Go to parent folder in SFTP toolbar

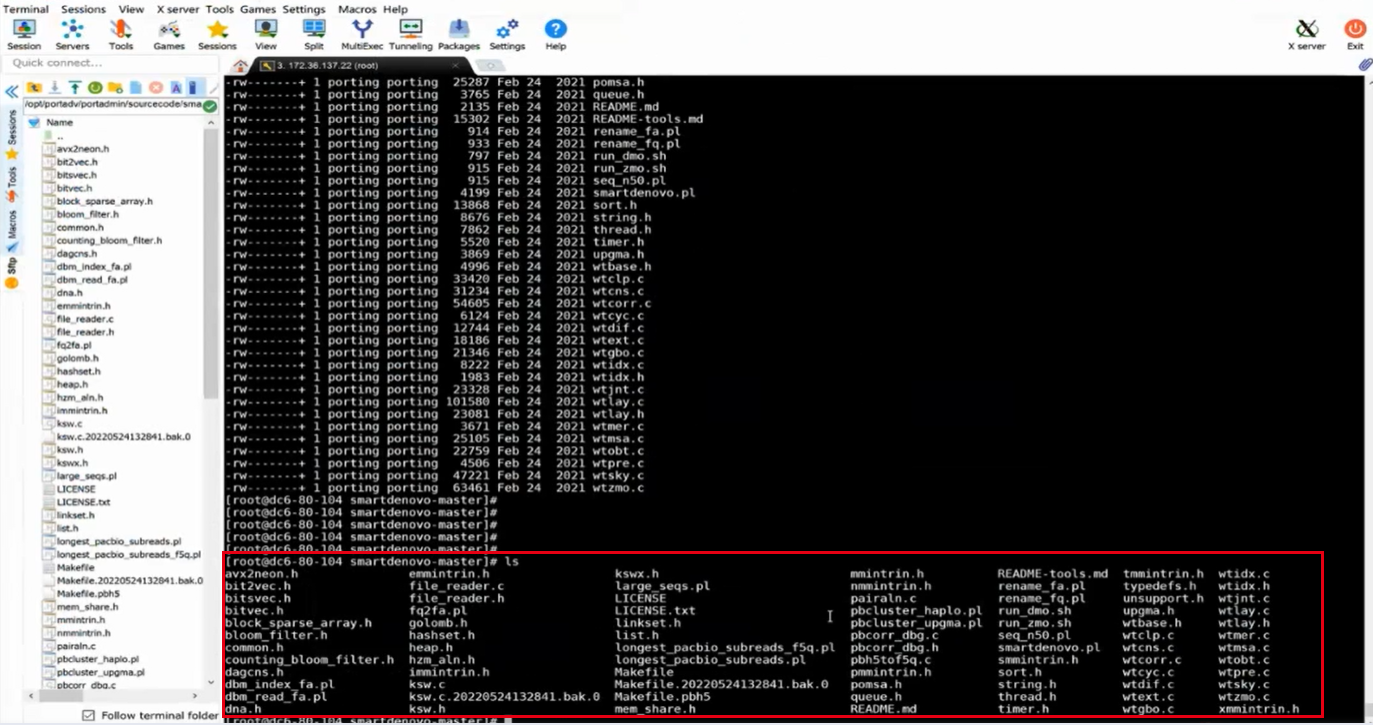34,88
